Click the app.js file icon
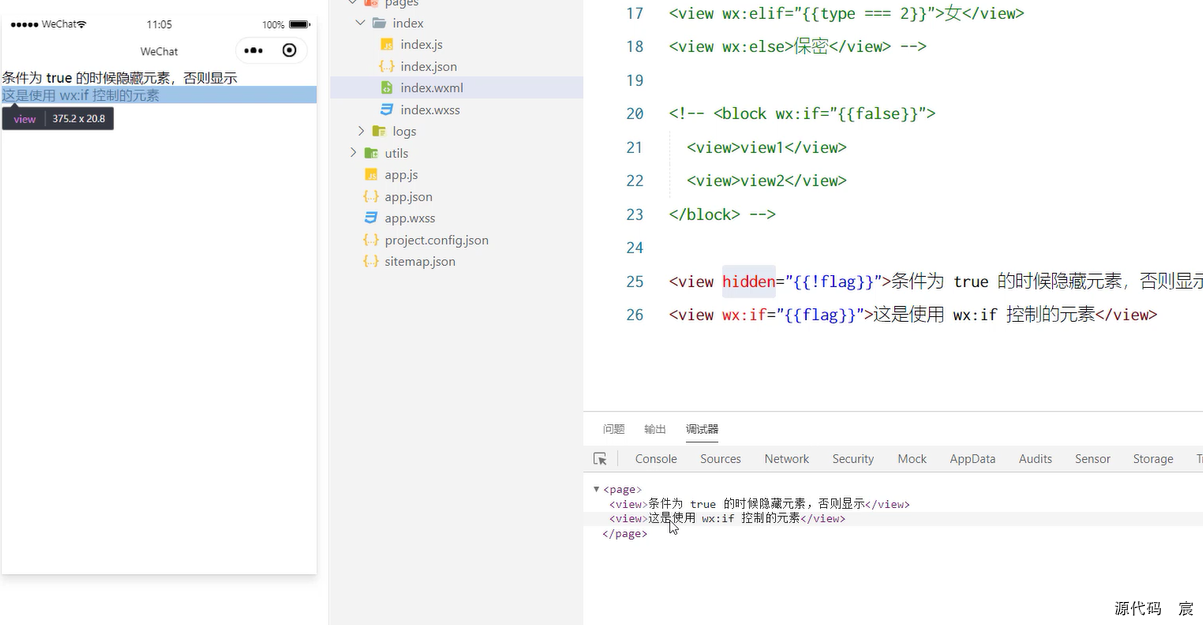 tap(370, 175)
